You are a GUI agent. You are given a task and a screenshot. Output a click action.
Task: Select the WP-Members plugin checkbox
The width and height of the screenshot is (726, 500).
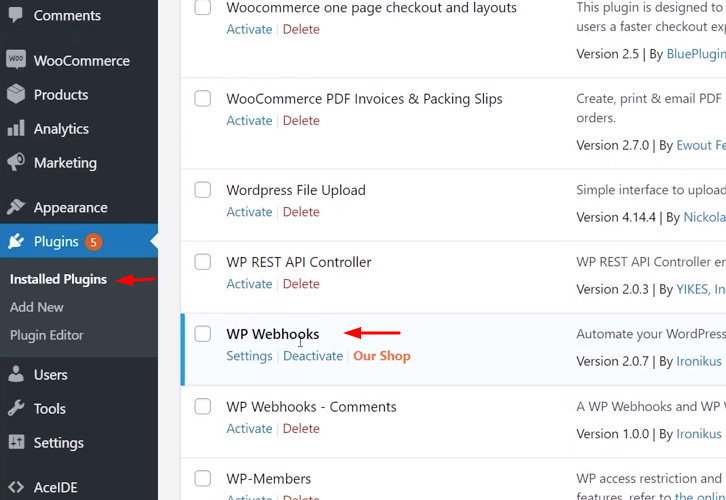(x=202, y=478)
